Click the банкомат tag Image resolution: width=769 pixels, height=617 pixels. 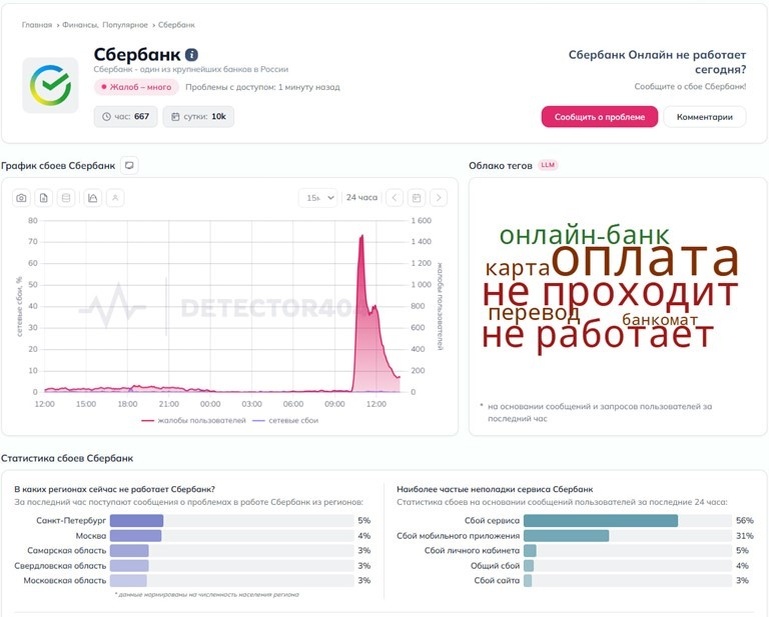click(x=660, y=320)
